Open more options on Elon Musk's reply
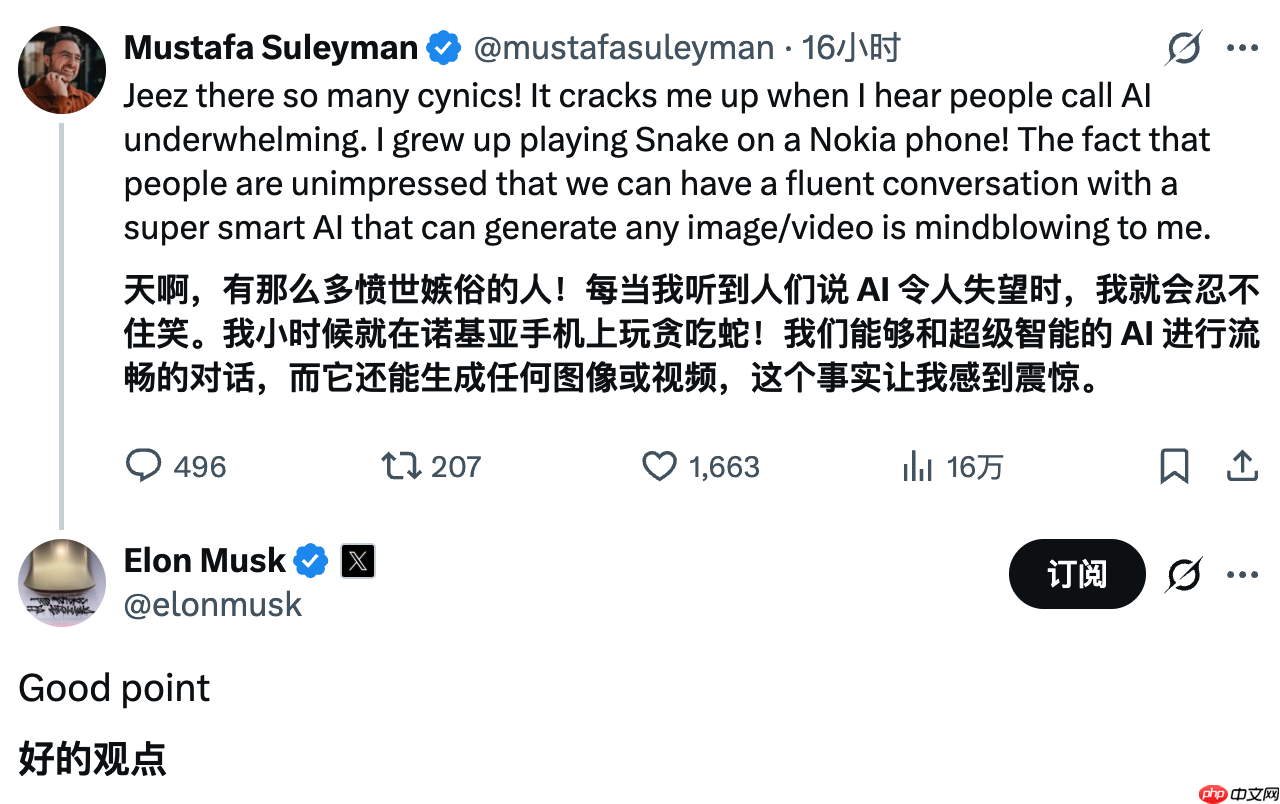 [x=1242, y=575]
